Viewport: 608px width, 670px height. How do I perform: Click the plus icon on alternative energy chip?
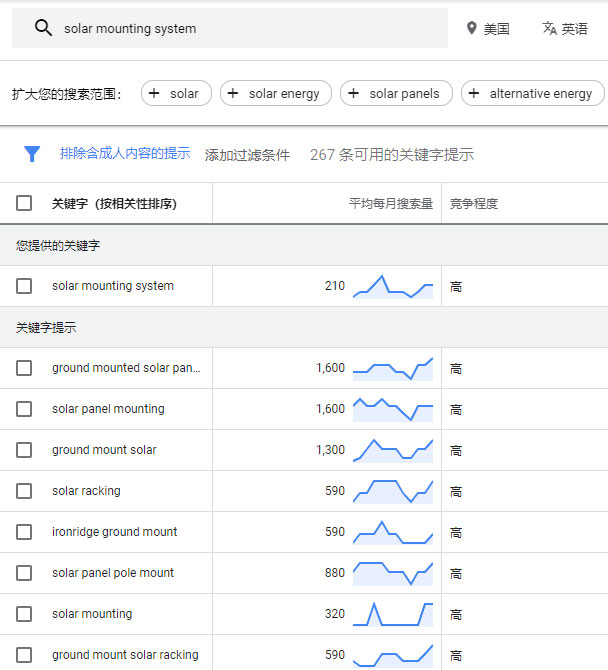474,93
